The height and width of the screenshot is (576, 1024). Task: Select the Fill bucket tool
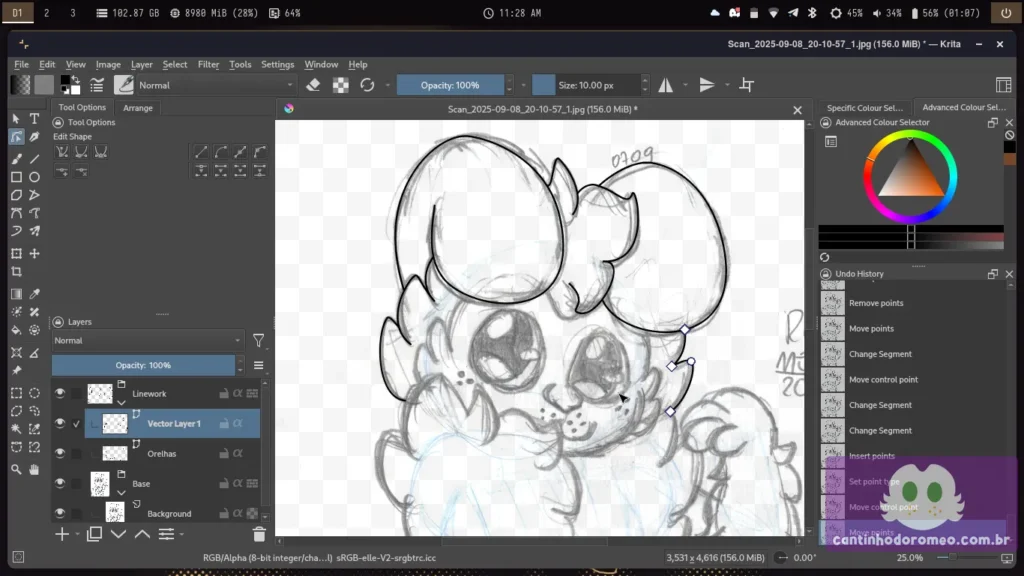pyautogui.click(x=16, y=330)
